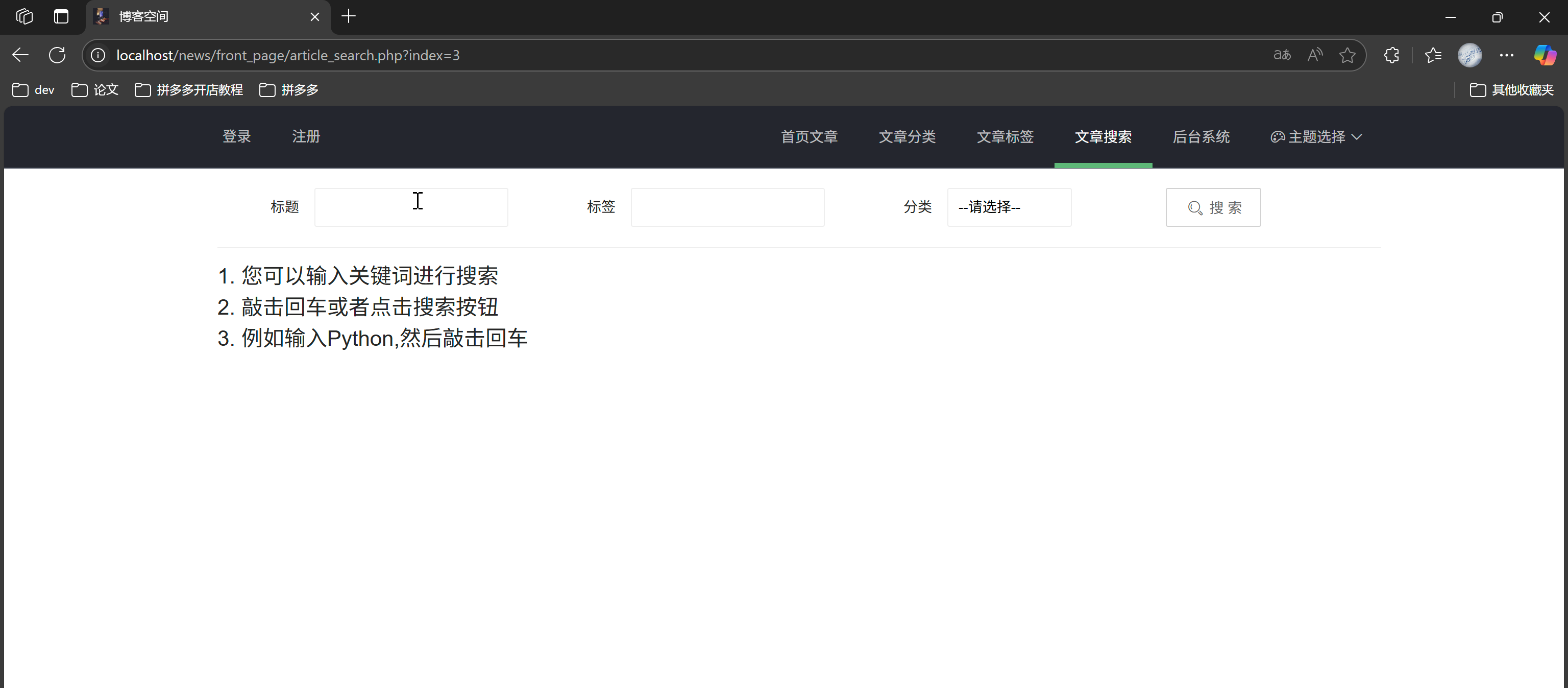
Task: Open the 文章搜索 menu item
Action: (1103, 136)
